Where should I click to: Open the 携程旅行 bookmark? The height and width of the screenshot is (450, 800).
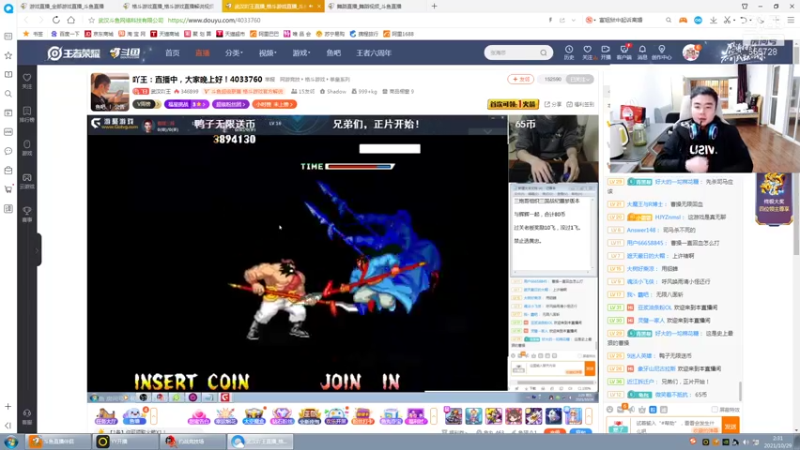(364, 34)
